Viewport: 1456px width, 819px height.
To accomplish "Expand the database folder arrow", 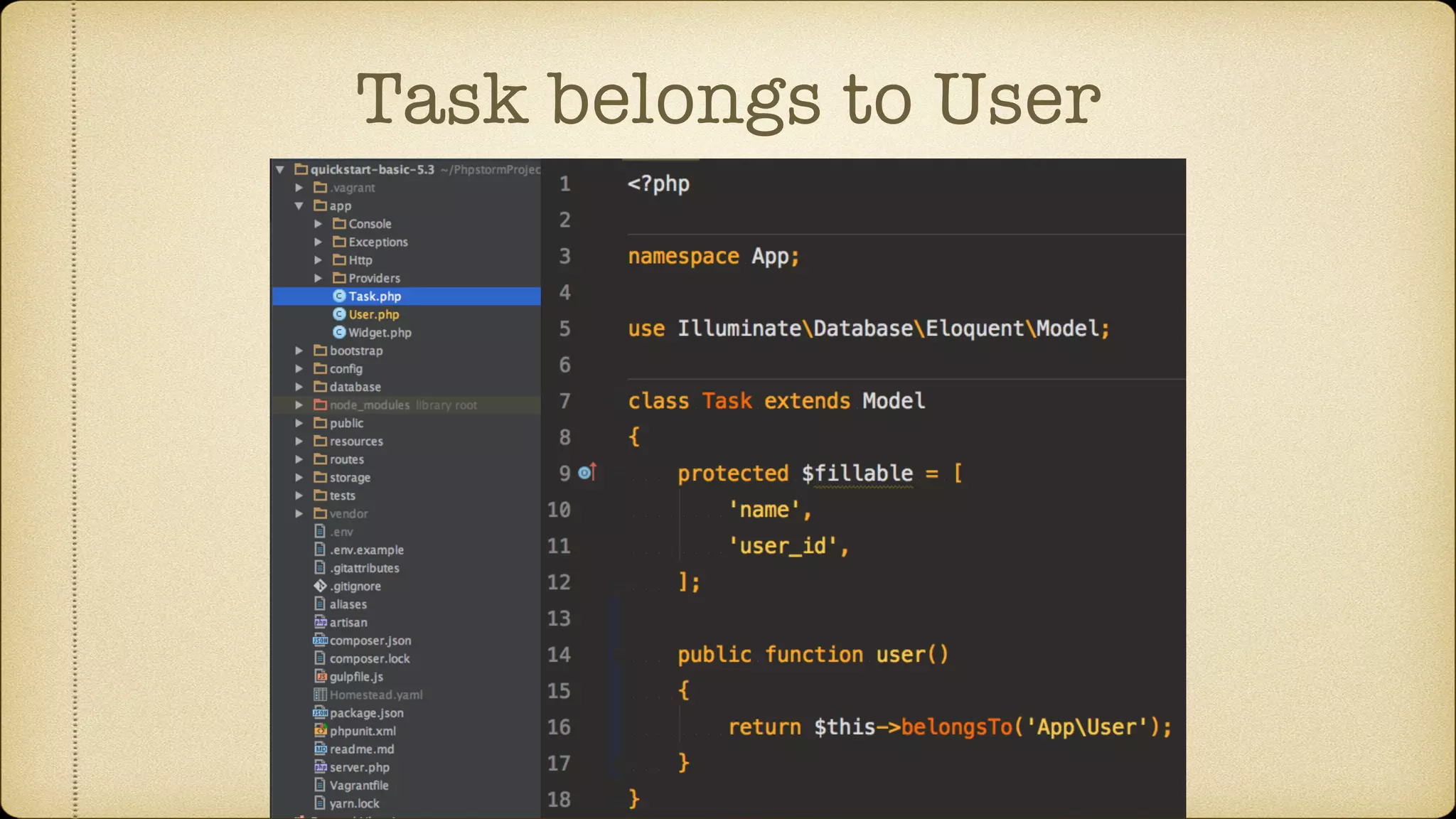I will (299, 387).
